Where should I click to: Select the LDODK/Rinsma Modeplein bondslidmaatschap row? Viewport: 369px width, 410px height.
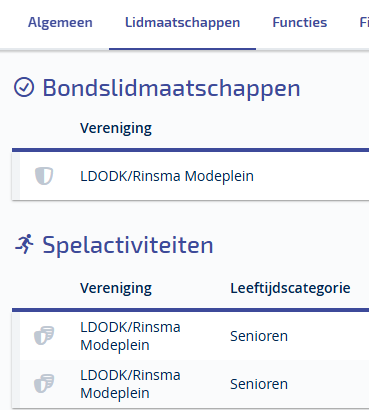[x=191, y=176]
